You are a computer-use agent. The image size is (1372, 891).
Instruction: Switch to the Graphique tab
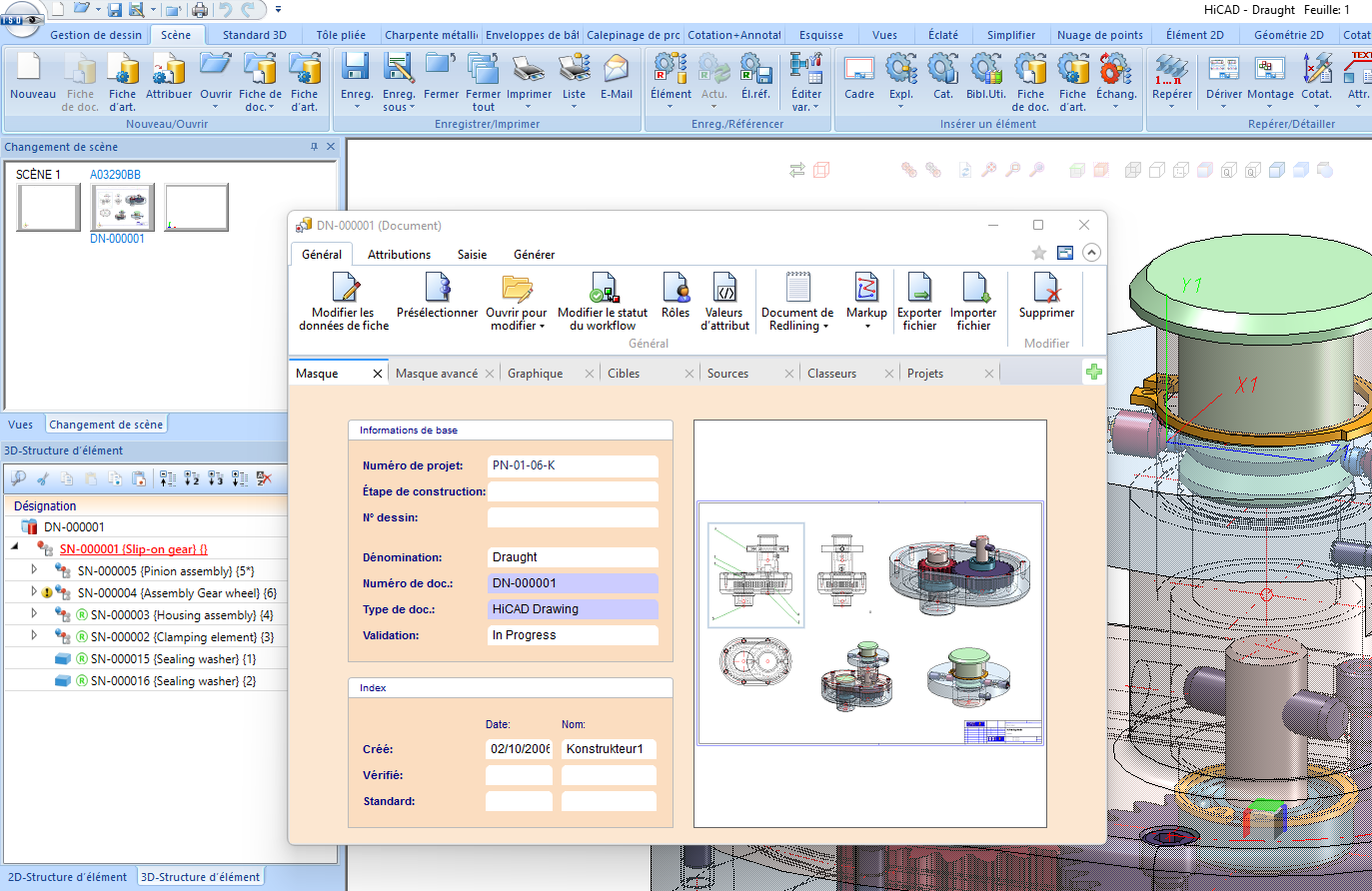pyautogui.click(x=536, y=374)
